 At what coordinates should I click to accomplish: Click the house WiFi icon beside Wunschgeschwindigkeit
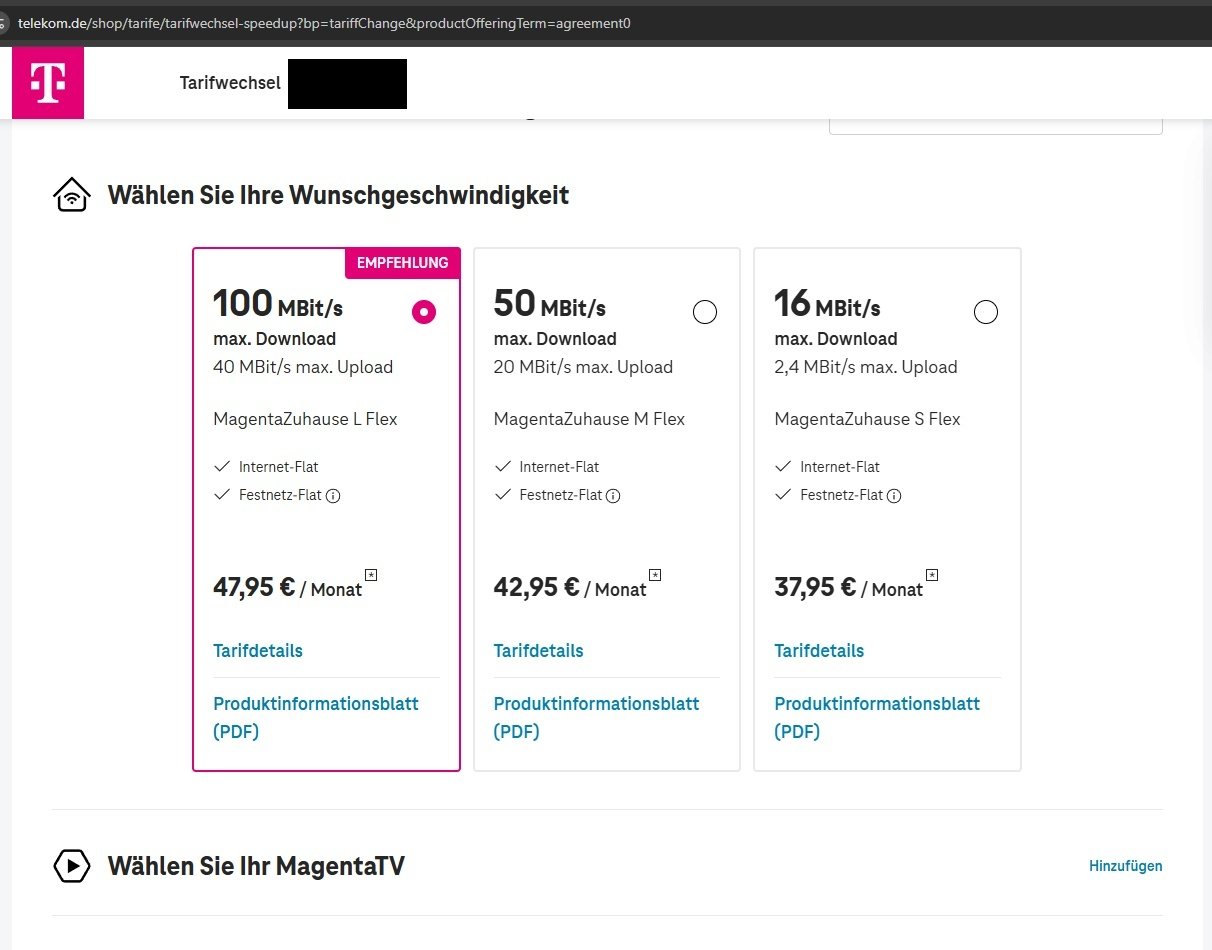[71, 195]
